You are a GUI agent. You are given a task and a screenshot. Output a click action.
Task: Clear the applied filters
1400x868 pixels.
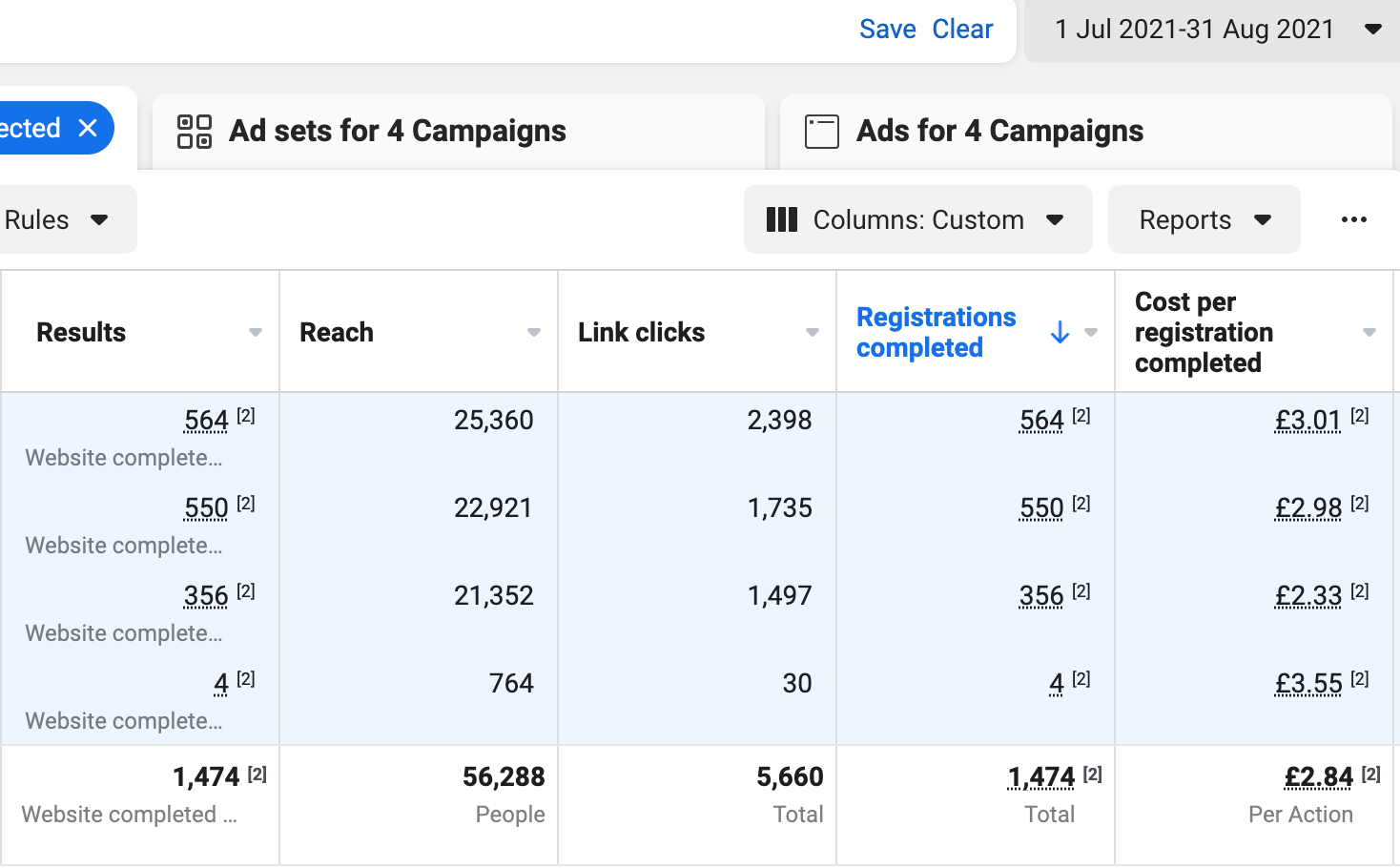962,30
